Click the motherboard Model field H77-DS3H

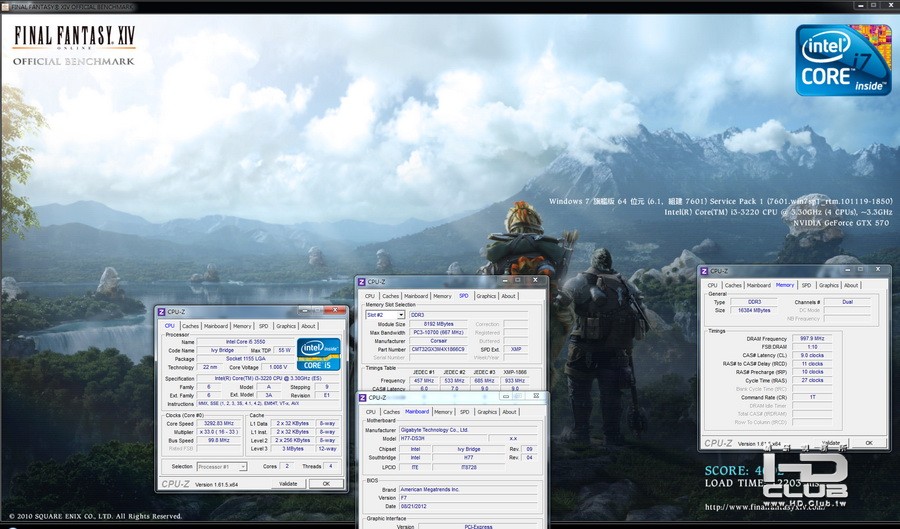coord(441,438)
